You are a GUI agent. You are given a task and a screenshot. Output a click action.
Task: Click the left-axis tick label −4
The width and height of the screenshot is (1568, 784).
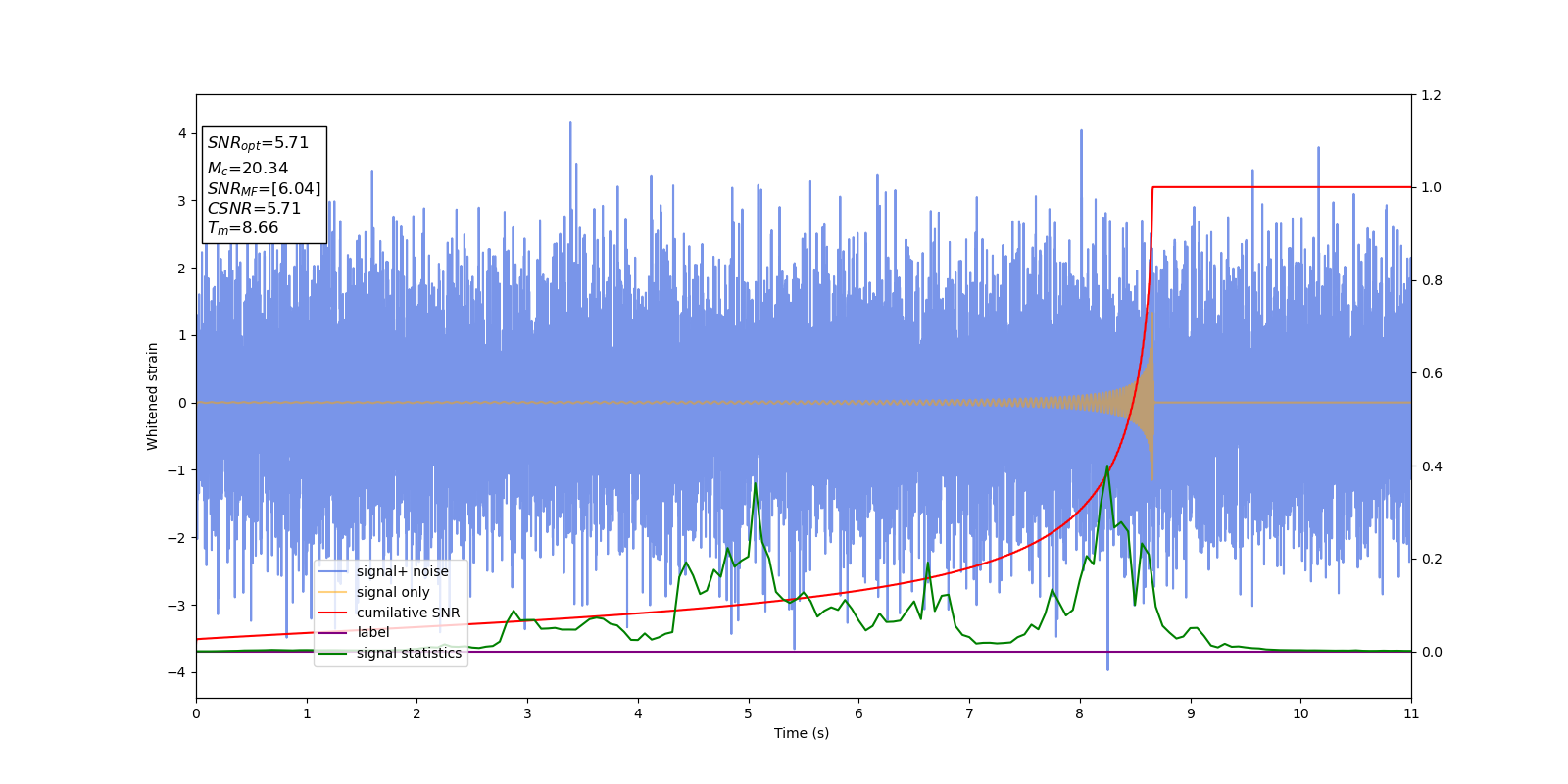(176, 672)
